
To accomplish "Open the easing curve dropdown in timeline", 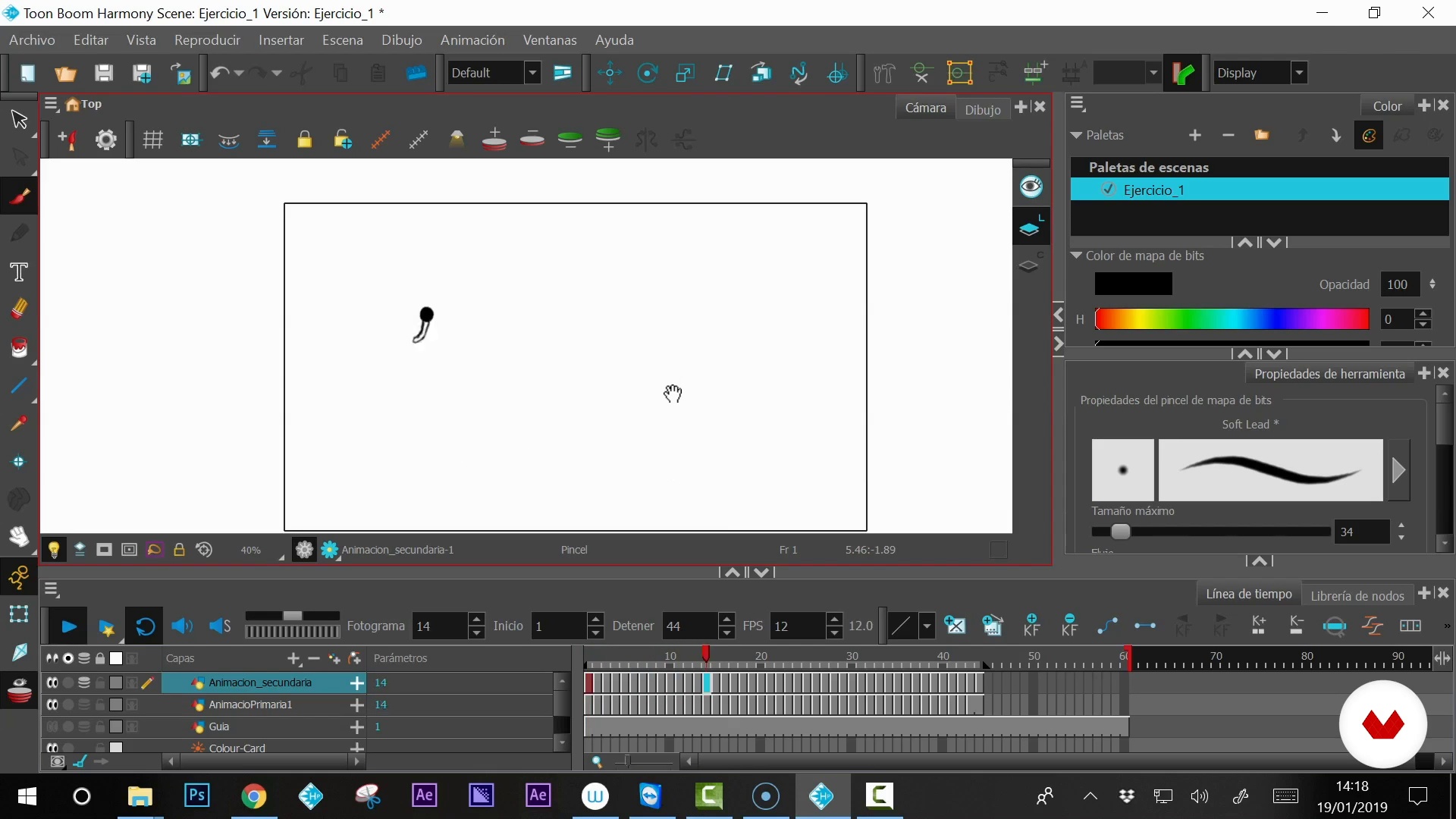I will [x=927, y=626].
